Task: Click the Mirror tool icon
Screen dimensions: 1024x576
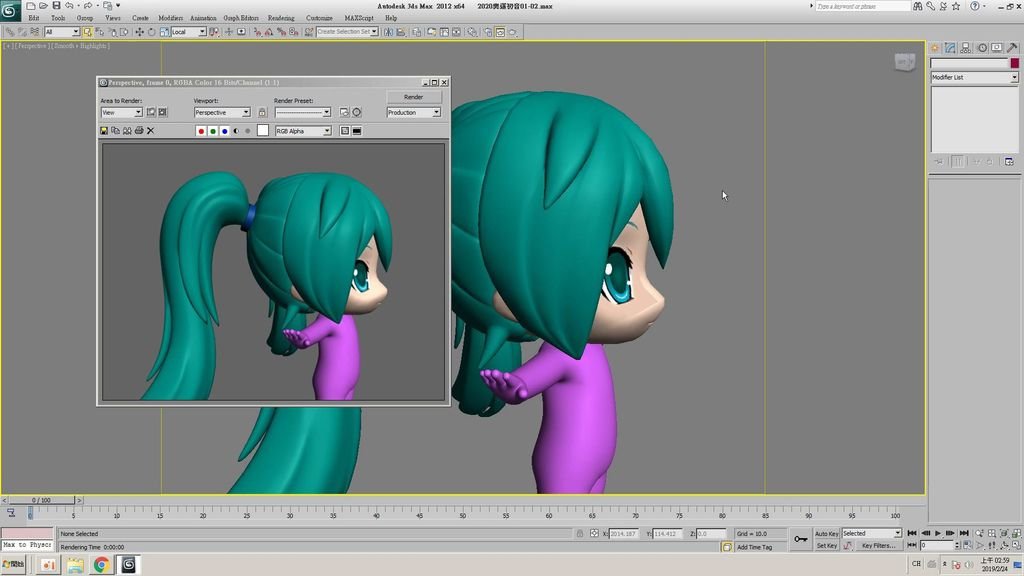Action: [389, 32]
